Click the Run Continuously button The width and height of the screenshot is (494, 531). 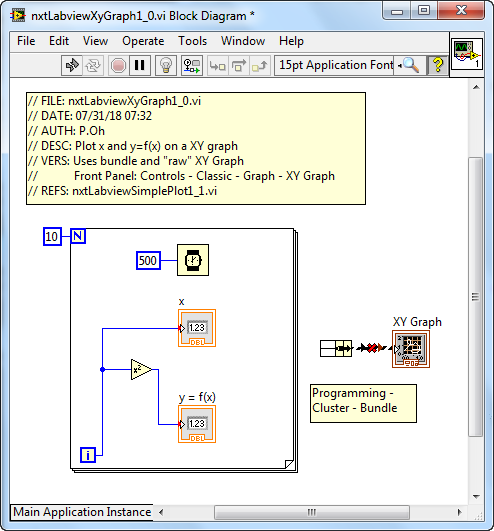click(x=92, y=65)
